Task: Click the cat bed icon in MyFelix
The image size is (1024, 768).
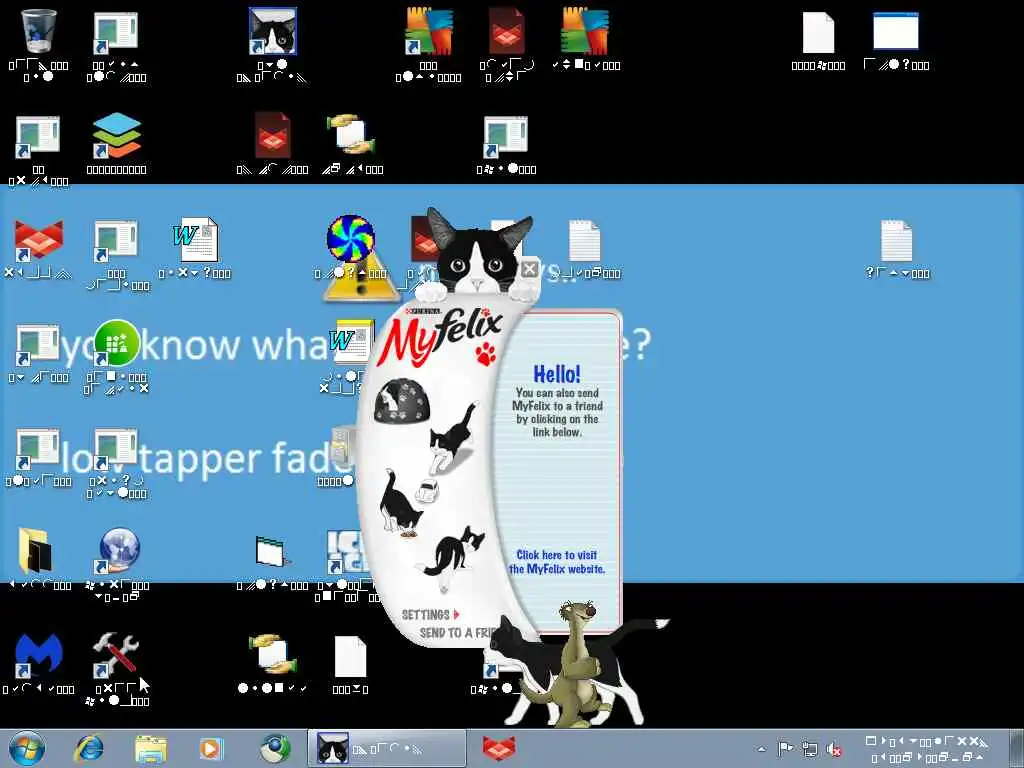Action: (400, 401)
